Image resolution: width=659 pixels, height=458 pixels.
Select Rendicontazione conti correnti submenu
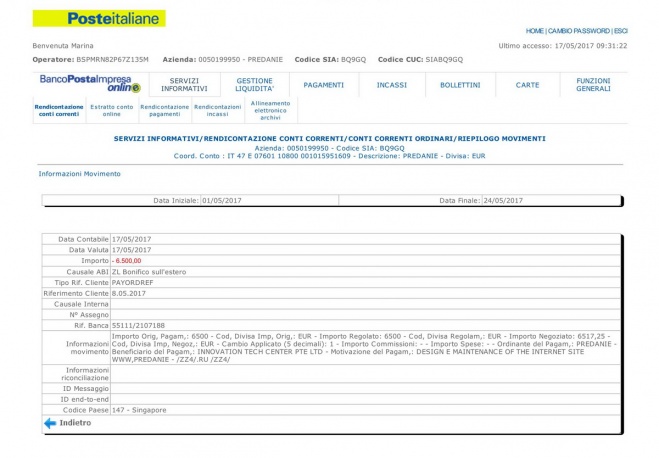58,110
